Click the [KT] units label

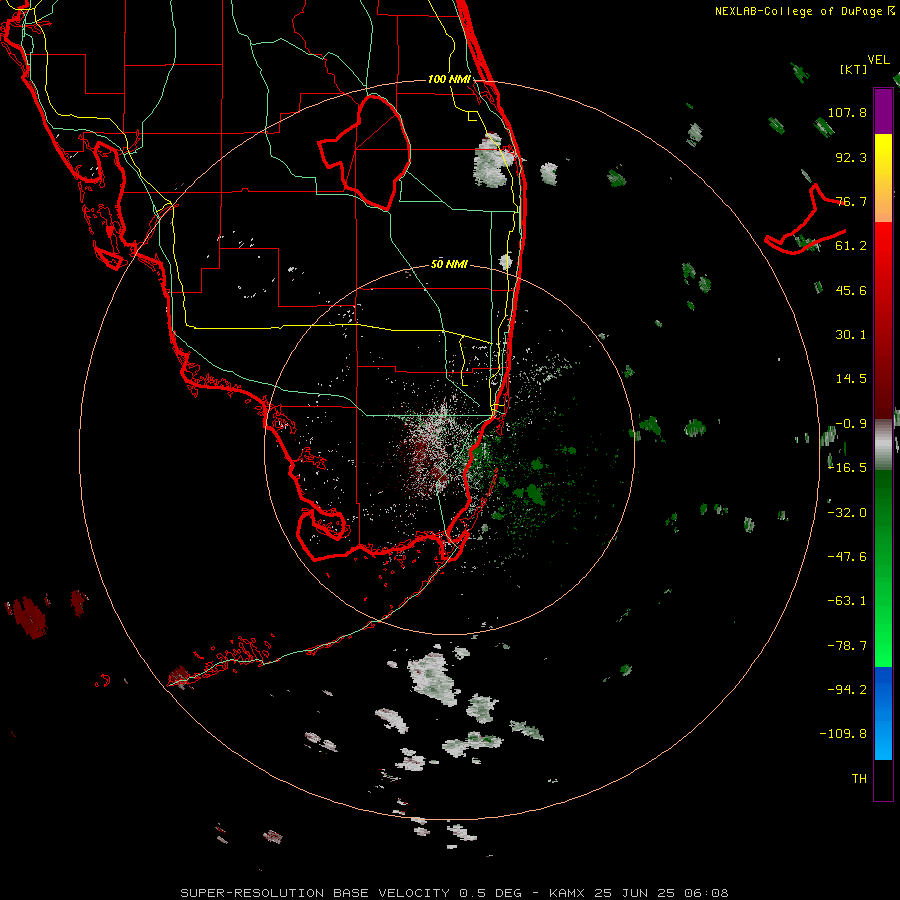[854, 69]
